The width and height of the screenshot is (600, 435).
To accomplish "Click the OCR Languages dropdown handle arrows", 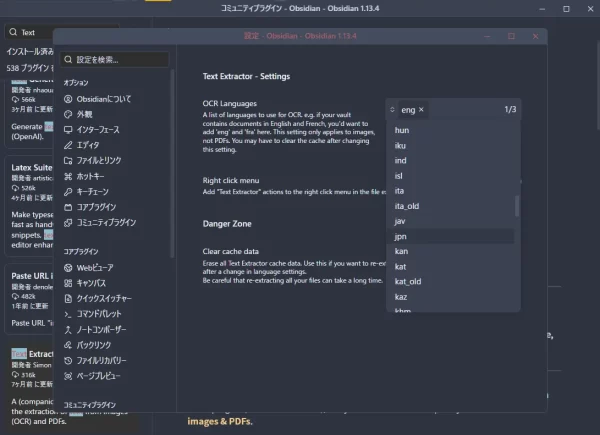I will point(392,110).
